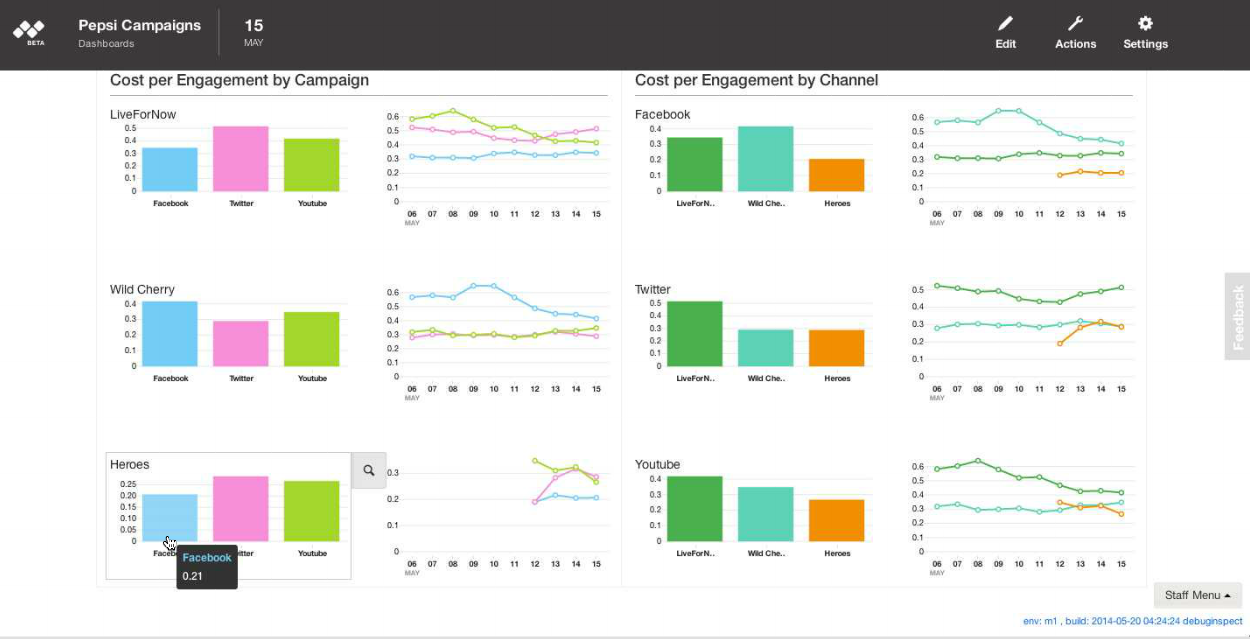1250x639 pixels.
Task: Click the Youtube channel chart title
Action: pyautogui.click(x=658, y=464)
